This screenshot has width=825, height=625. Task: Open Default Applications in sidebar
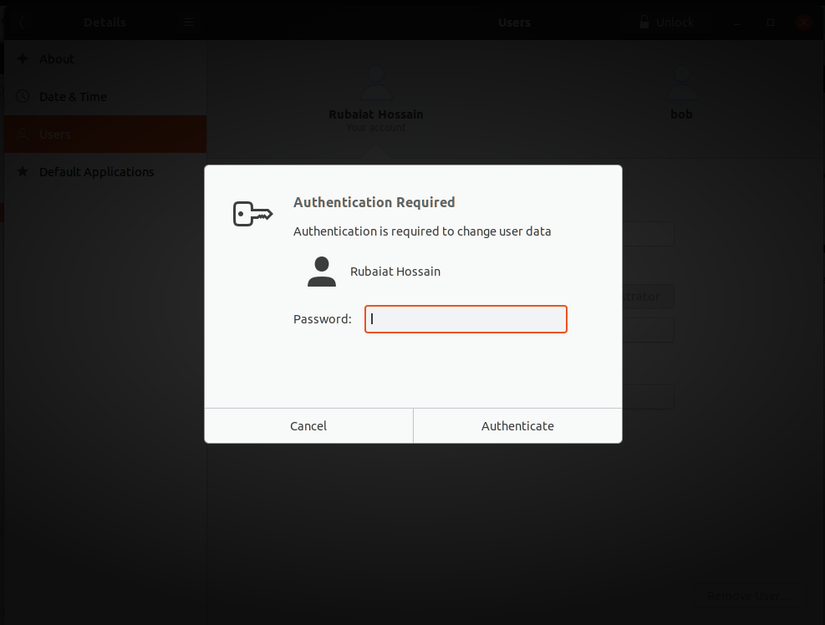[x=105, y=172]
